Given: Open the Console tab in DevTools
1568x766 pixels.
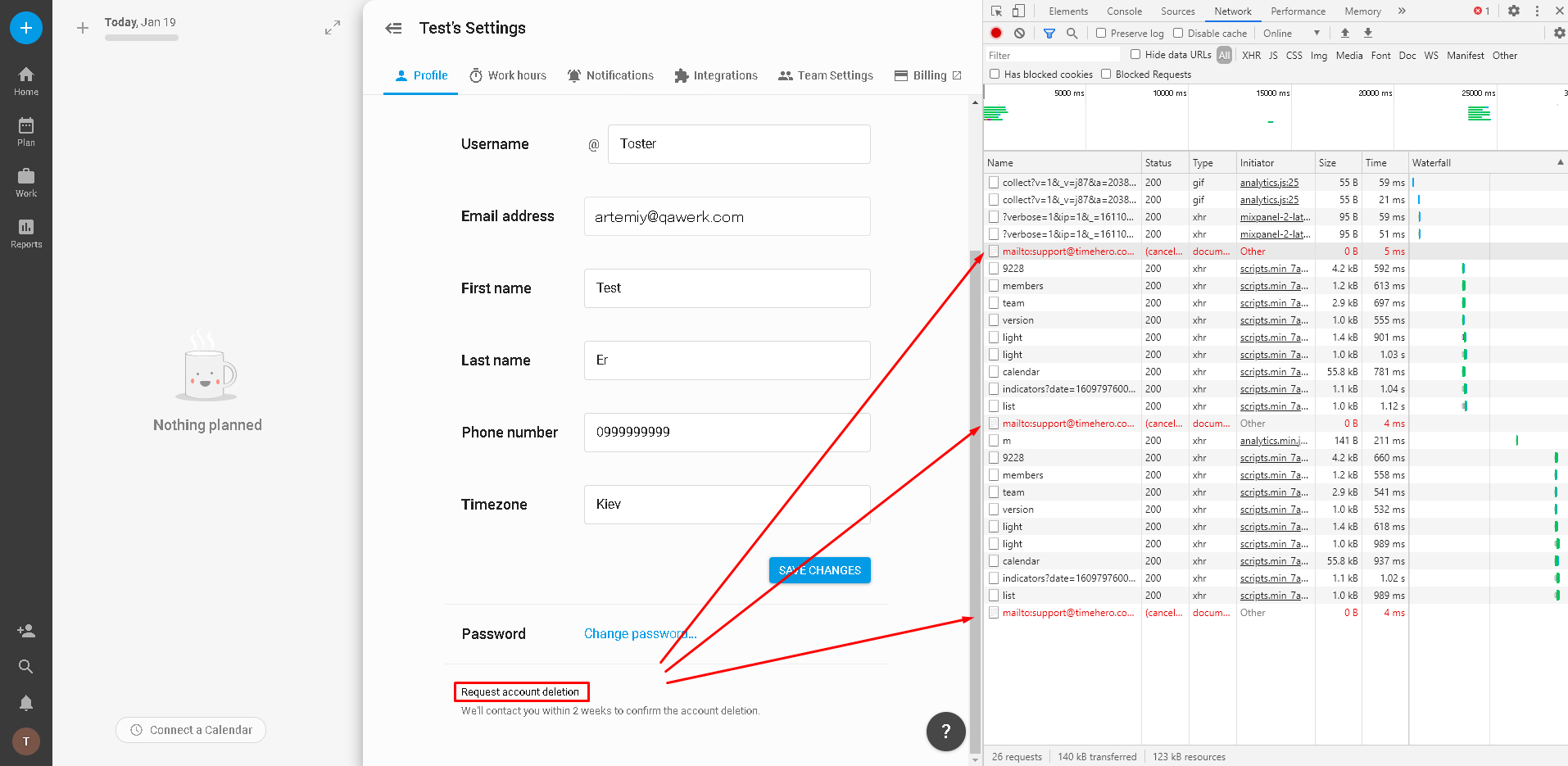Looking at the screenshot, I should tap(1124, 11).
